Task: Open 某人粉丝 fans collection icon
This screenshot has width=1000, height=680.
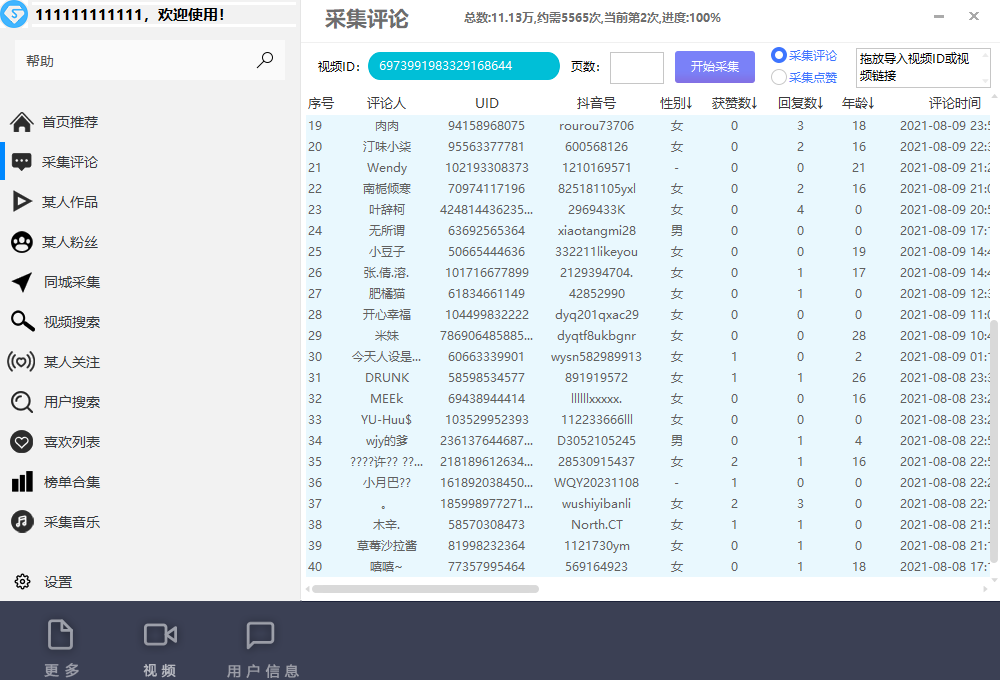Action: click(x=22, y=240)
